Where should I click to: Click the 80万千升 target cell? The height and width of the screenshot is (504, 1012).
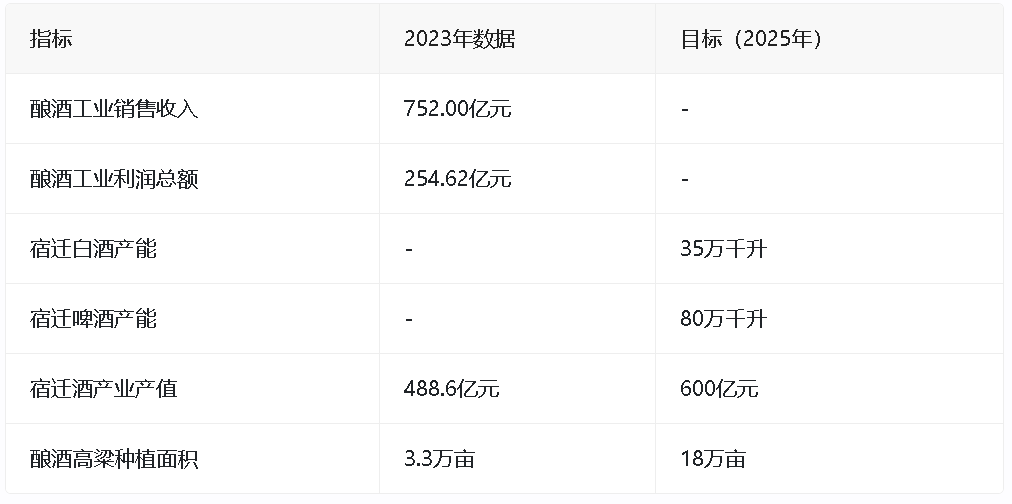click(x=722, y=319)
